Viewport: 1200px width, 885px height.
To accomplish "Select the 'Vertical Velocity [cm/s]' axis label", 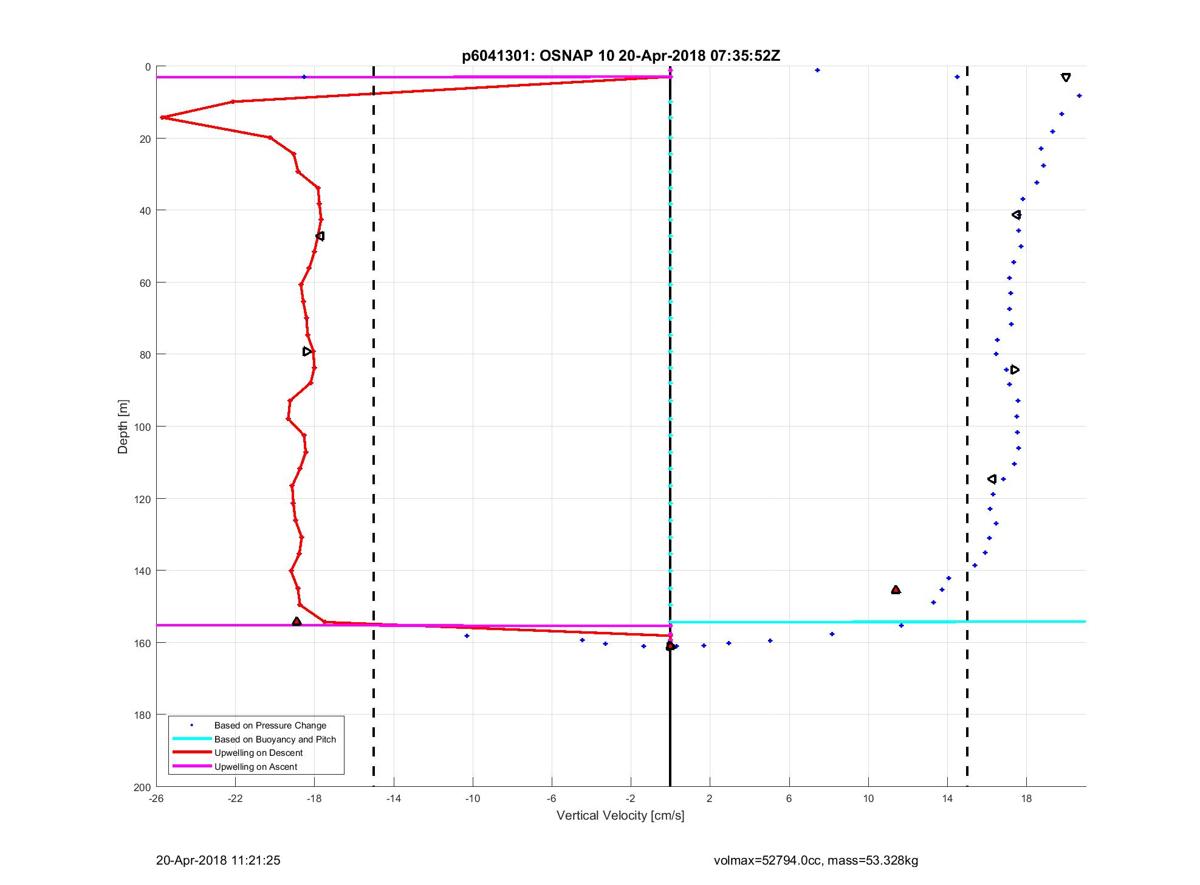I will 620,816.
